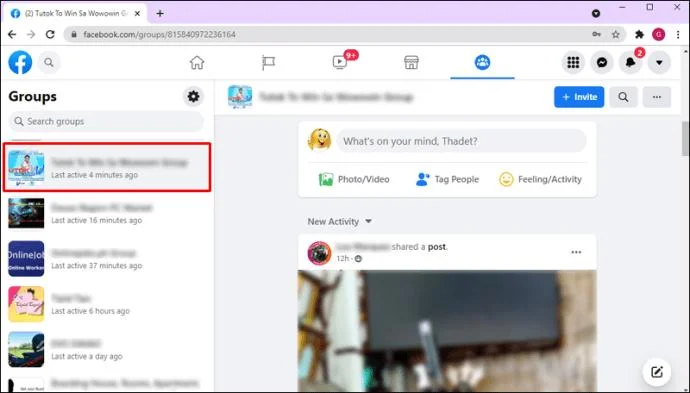This screenshot has width=690, height=393.
Task: Open the nine-dot menu grid icon
Action: click(x=573, y=62)
